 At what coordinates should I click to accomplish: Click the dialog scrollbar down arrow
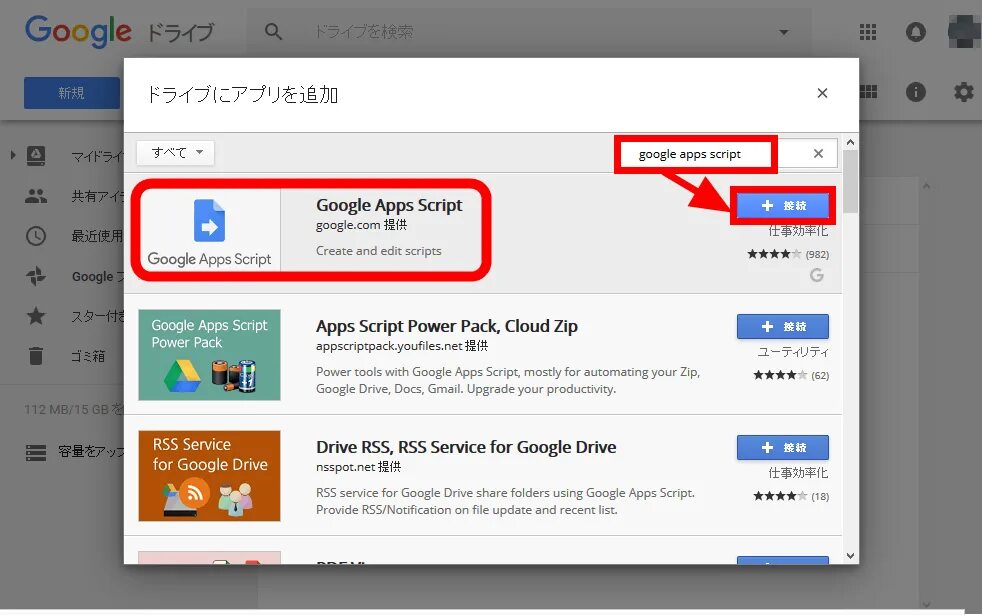coord(850,556)
